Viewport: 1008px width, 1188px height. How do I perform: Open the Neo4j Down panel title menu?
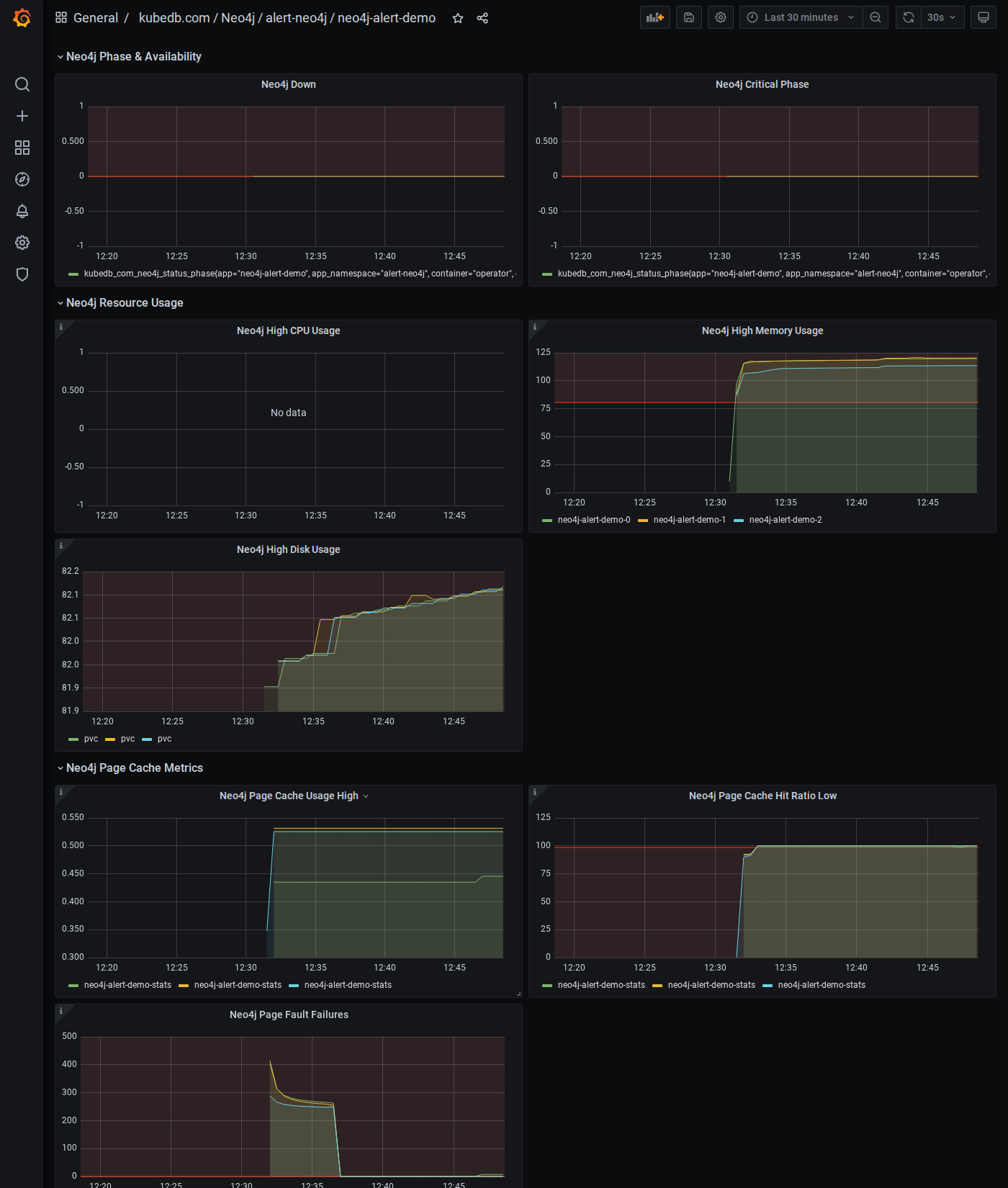(289, 84)
